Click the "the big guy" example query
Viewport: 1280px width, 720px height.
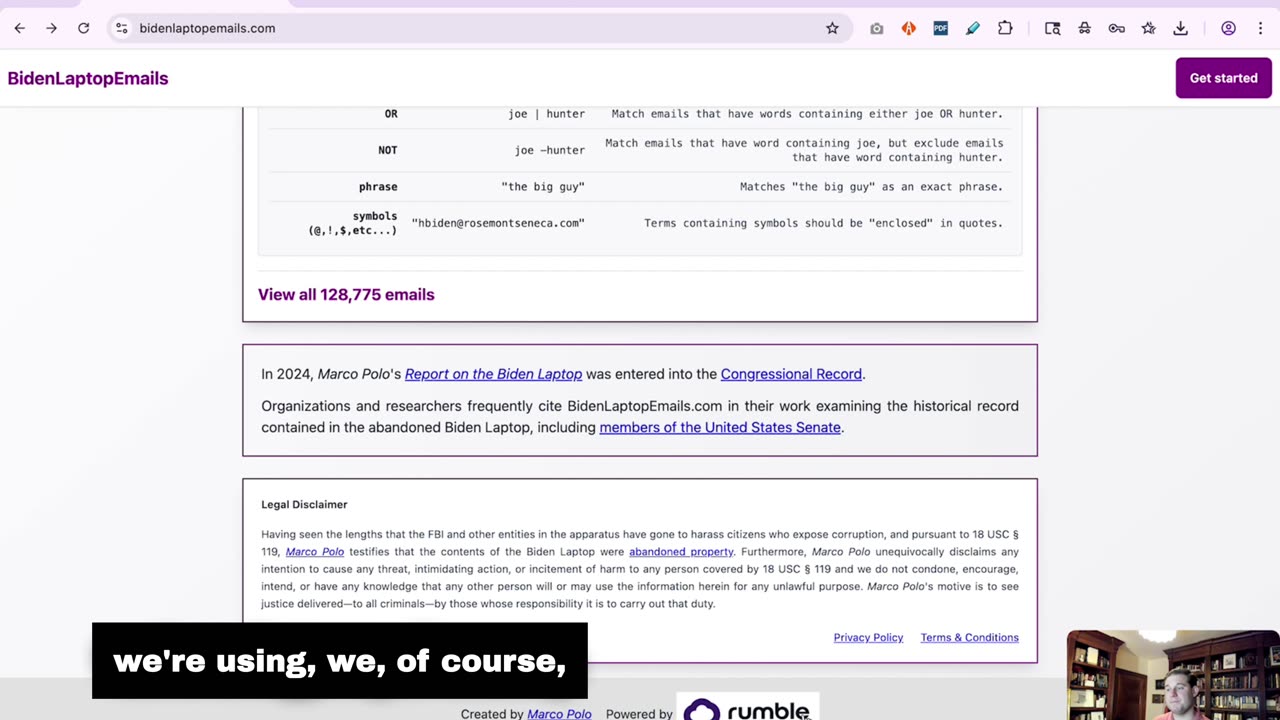543,187
